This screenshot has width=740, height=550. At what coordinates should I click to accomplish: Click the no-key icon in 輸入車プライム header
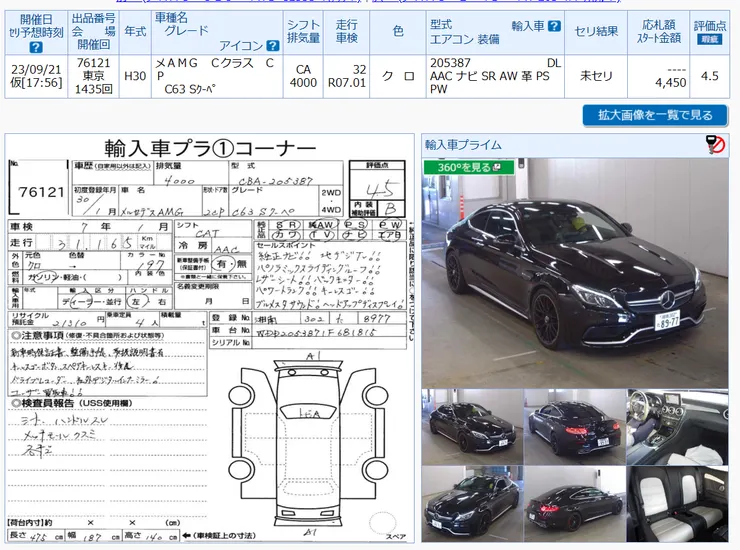[x=715, y=144]
